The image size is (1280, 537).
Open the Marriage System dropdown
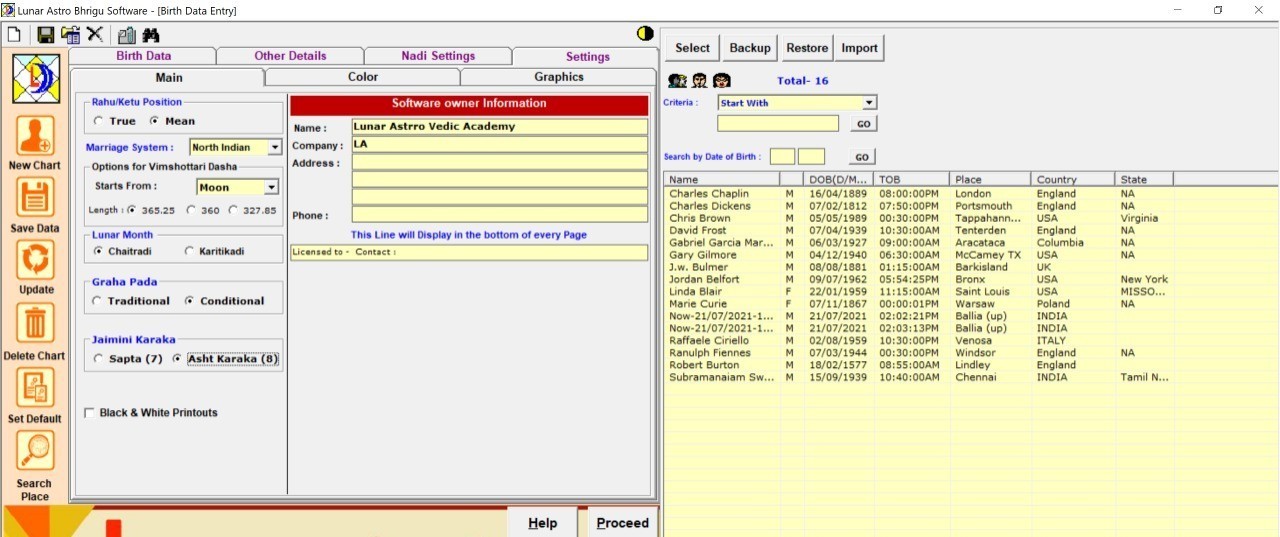click(x=275, y=148)
